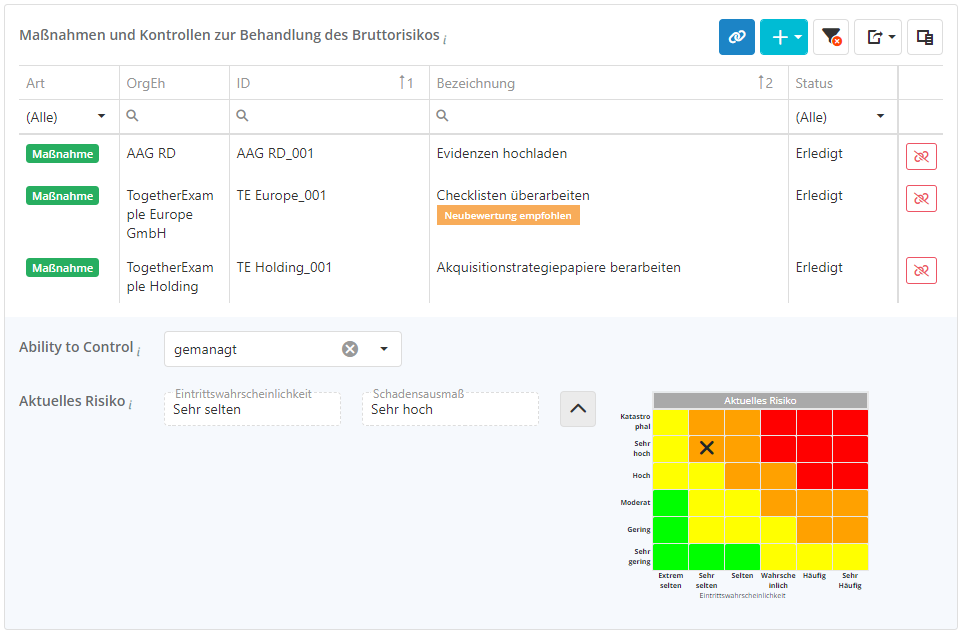Screen dimensions: 962x636
Task: Collapse the risk matrix with the chevron
Action: point(578,408)
